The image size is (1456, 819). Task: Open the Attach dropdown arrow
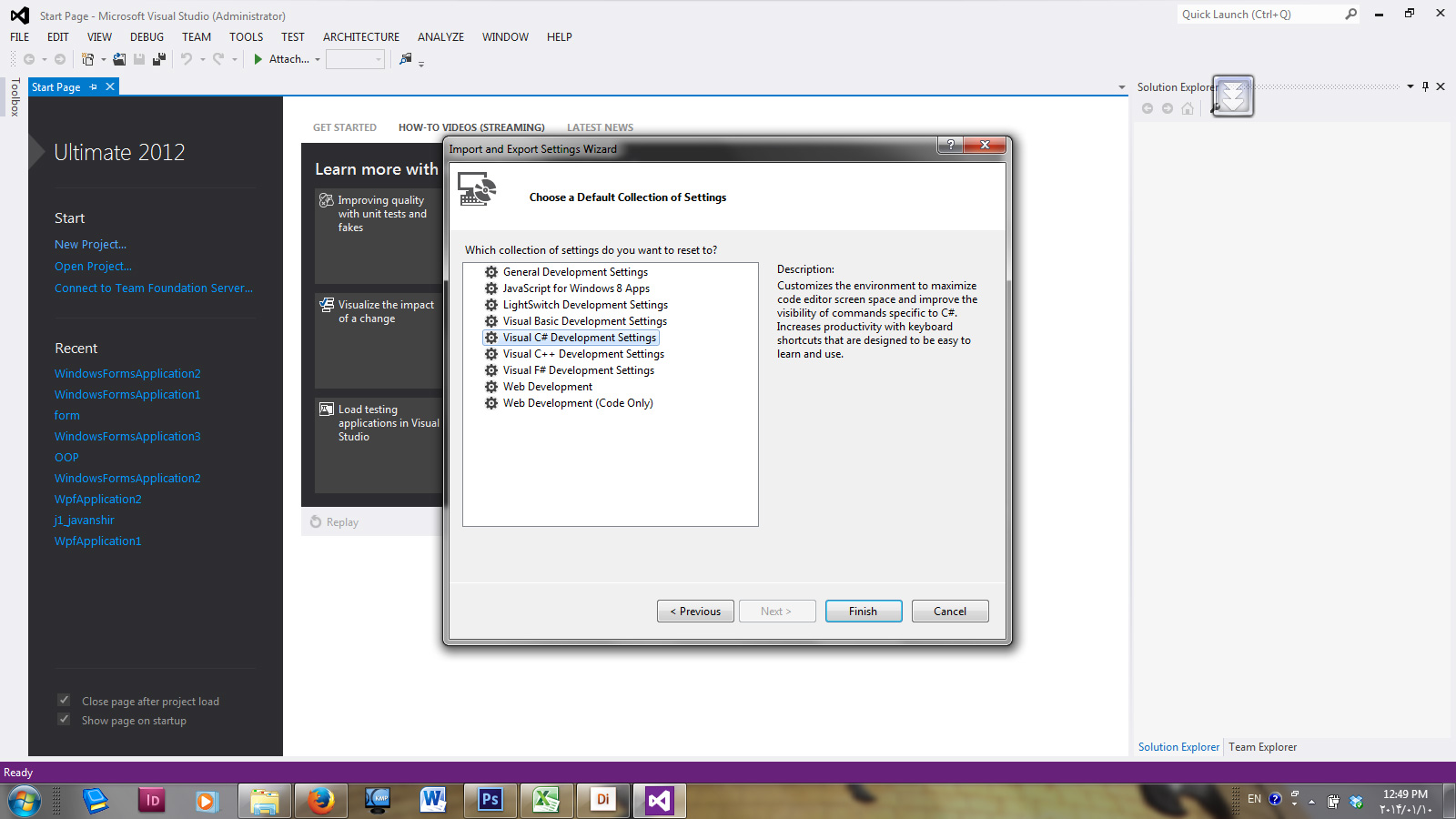(318, 59)
